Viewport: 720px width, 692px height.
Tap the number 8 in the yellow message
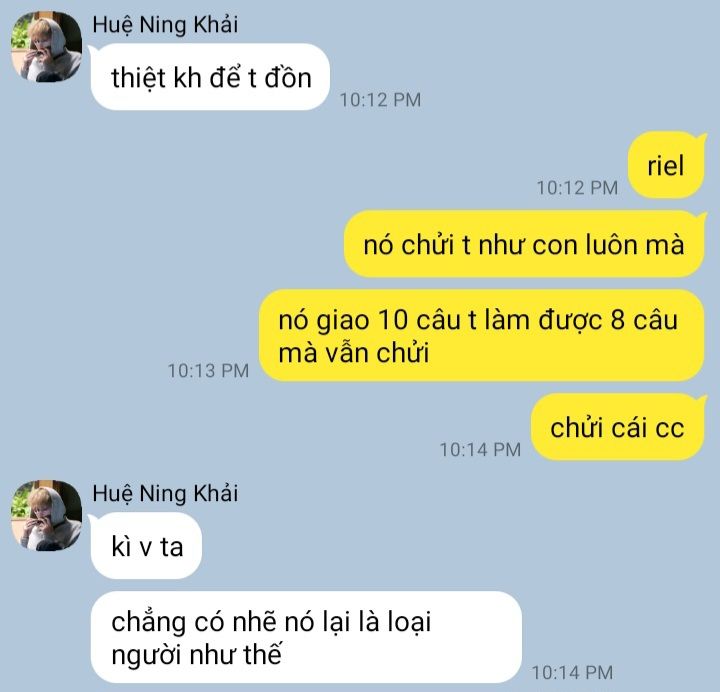[x=618, y=320]
